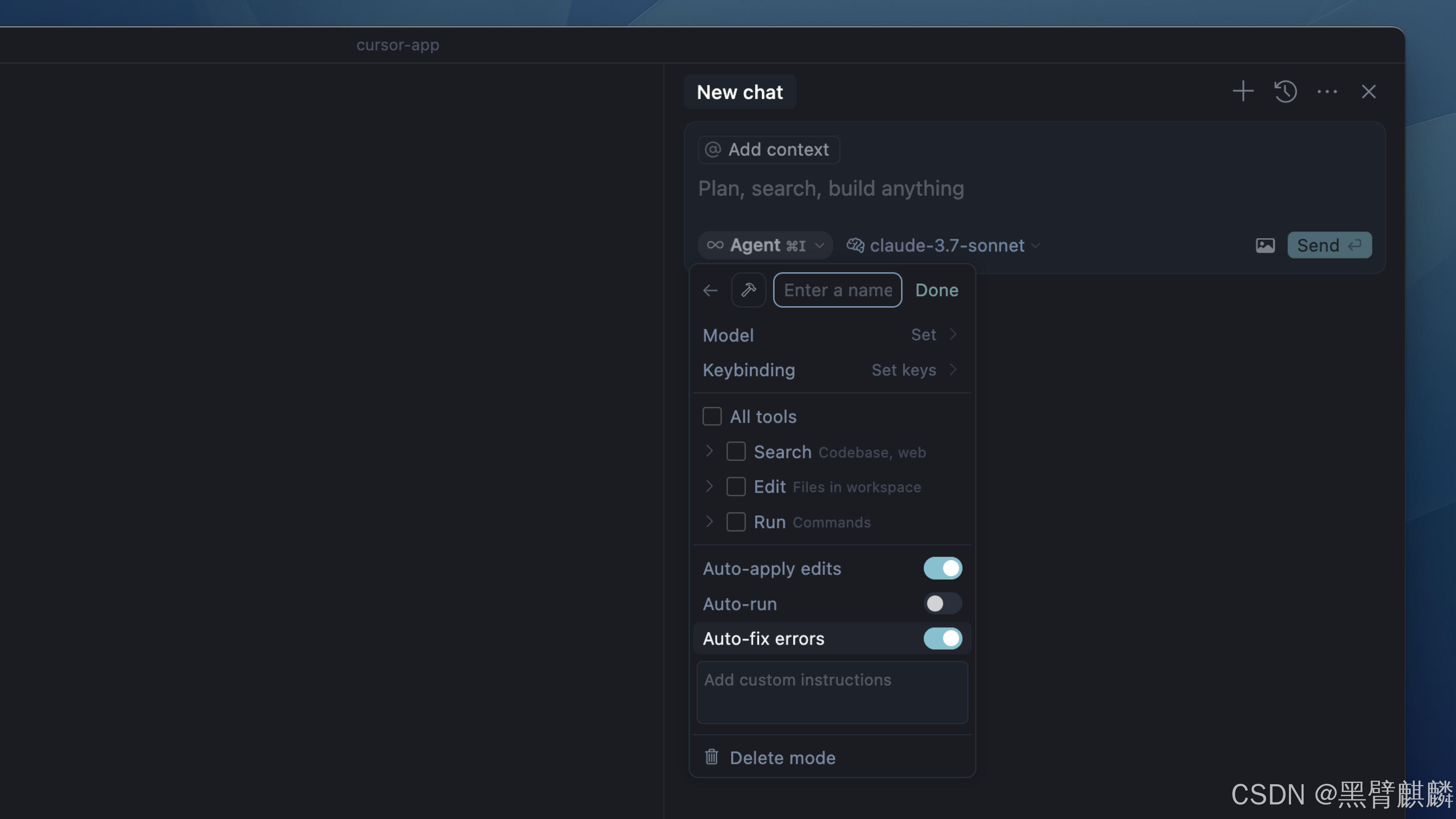Click the plus icon for new chat
This screenshot has width=1456, height=819.
click(1242, 91)
